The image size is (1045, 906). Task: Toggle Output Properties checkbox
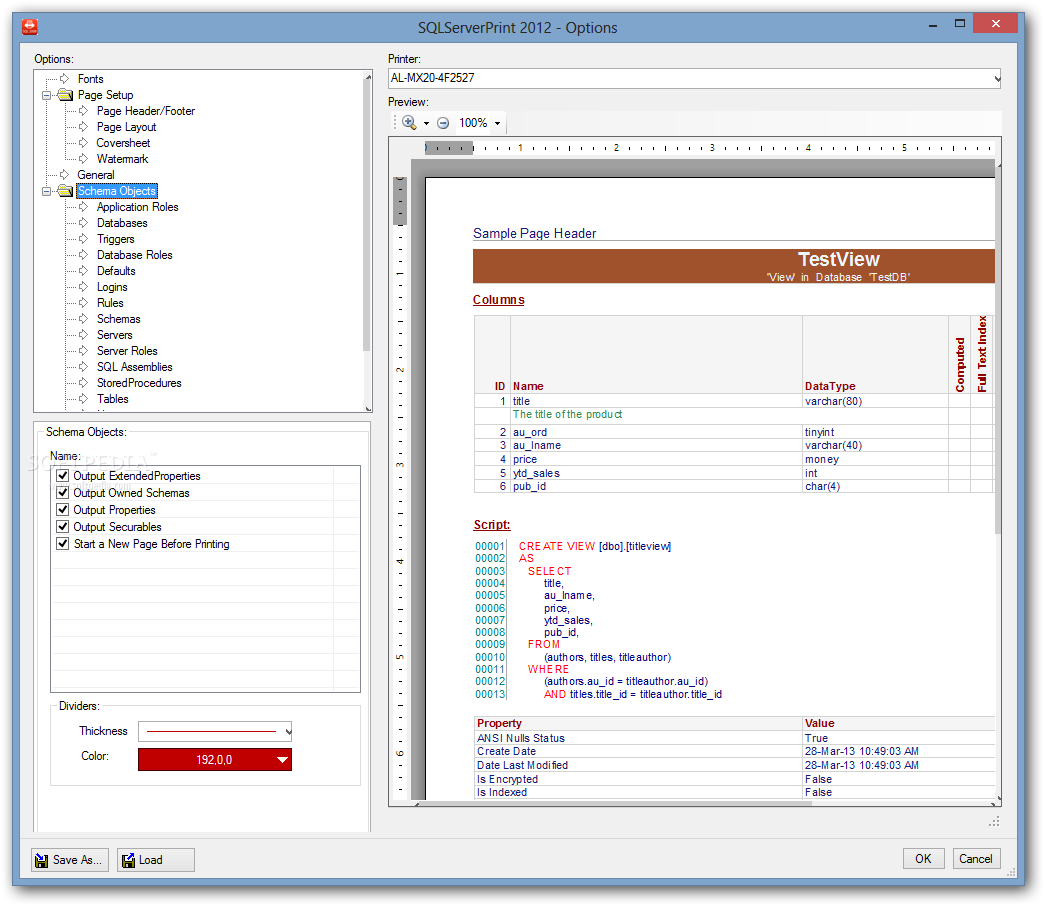63,510
